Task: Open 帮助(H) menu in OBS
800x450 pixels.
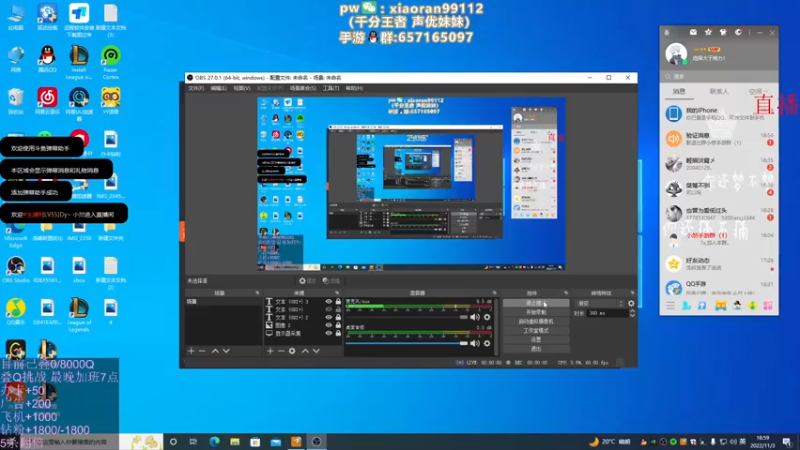Action: 354,88
